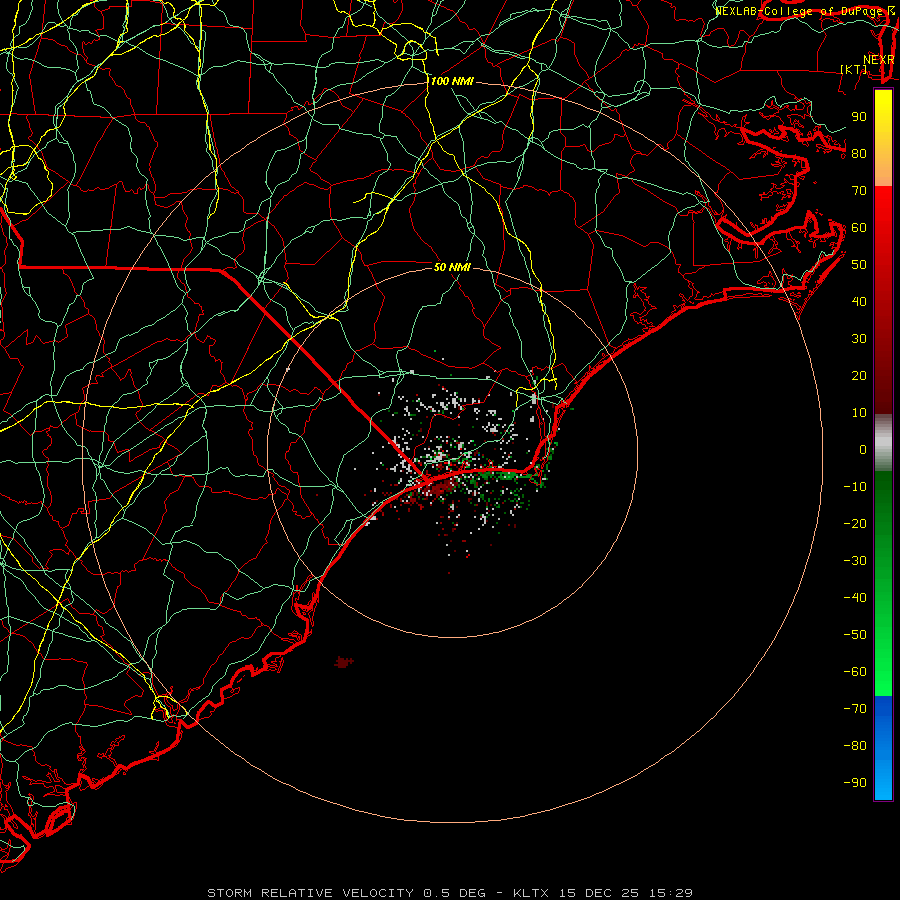Click the 80 value on the velocity scale
The image size is (900, 900).
point(859,153)
